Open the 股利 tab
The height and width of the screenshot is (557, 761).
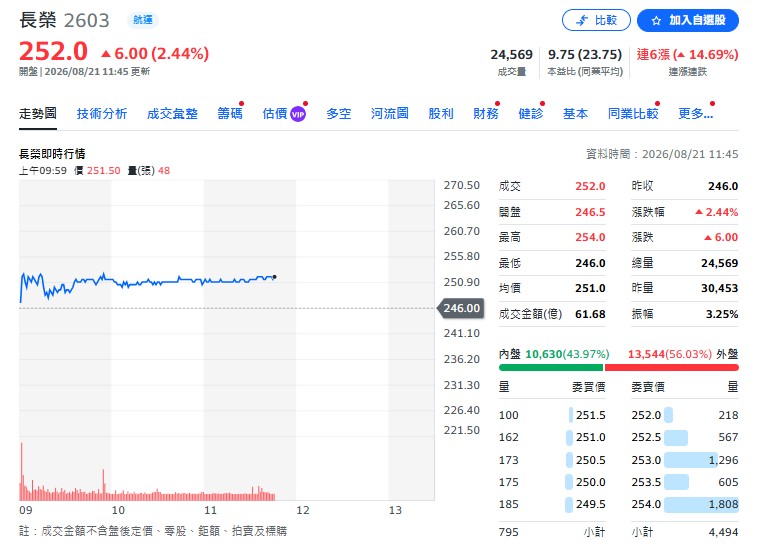pos(441,114)
